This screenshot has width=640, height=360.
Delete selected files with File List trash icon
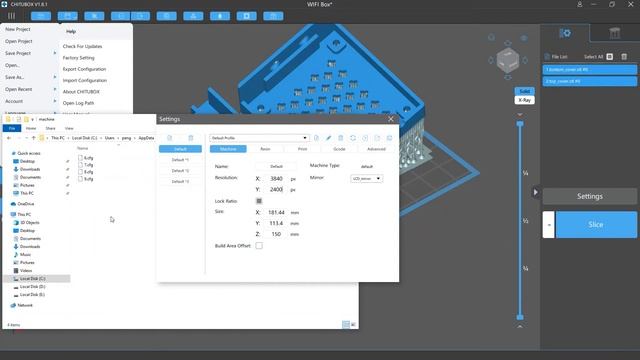click(x=624, y=57)
